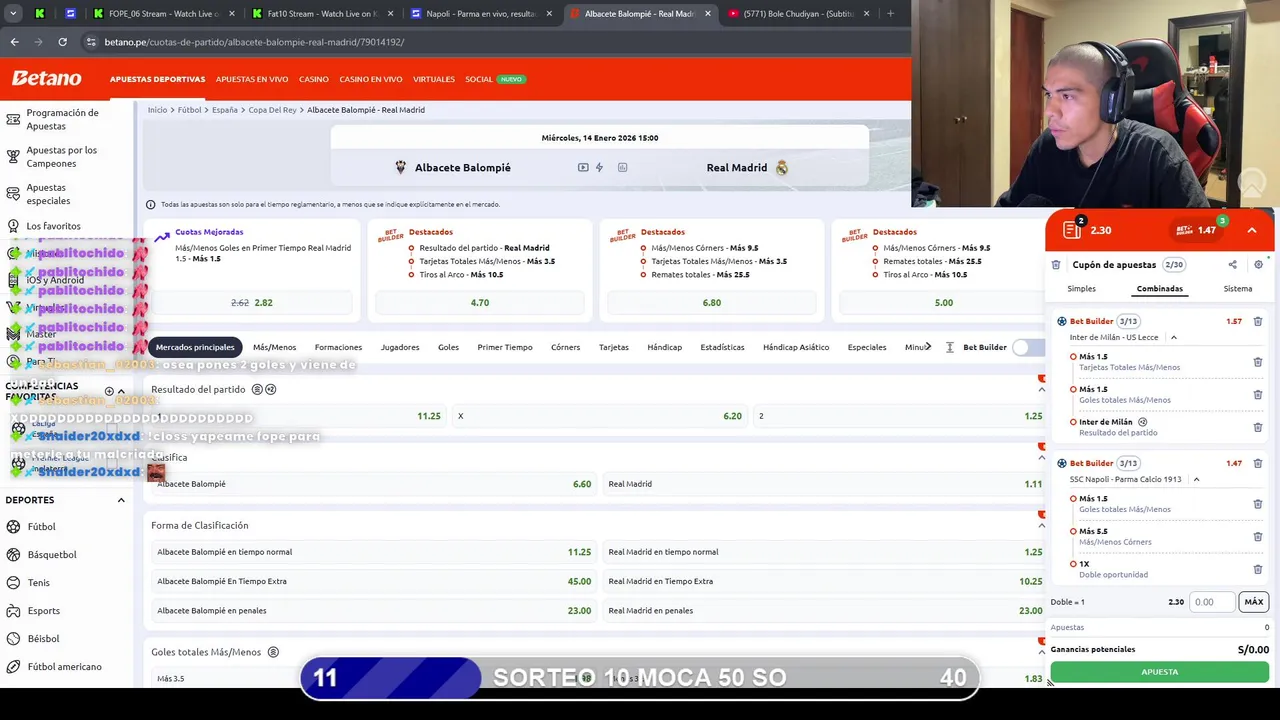Share the bet coupon
This screenshot has width=1280, height=720.
tap(1232, 265)
